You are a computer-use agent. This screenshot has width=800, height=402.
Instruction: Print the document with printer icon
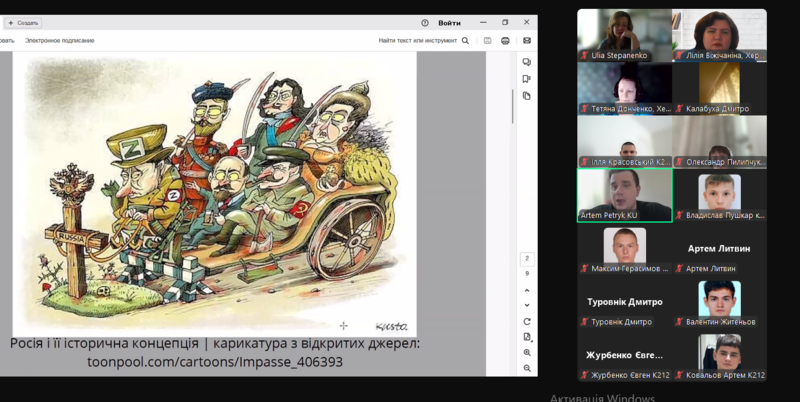click(505, 41)
